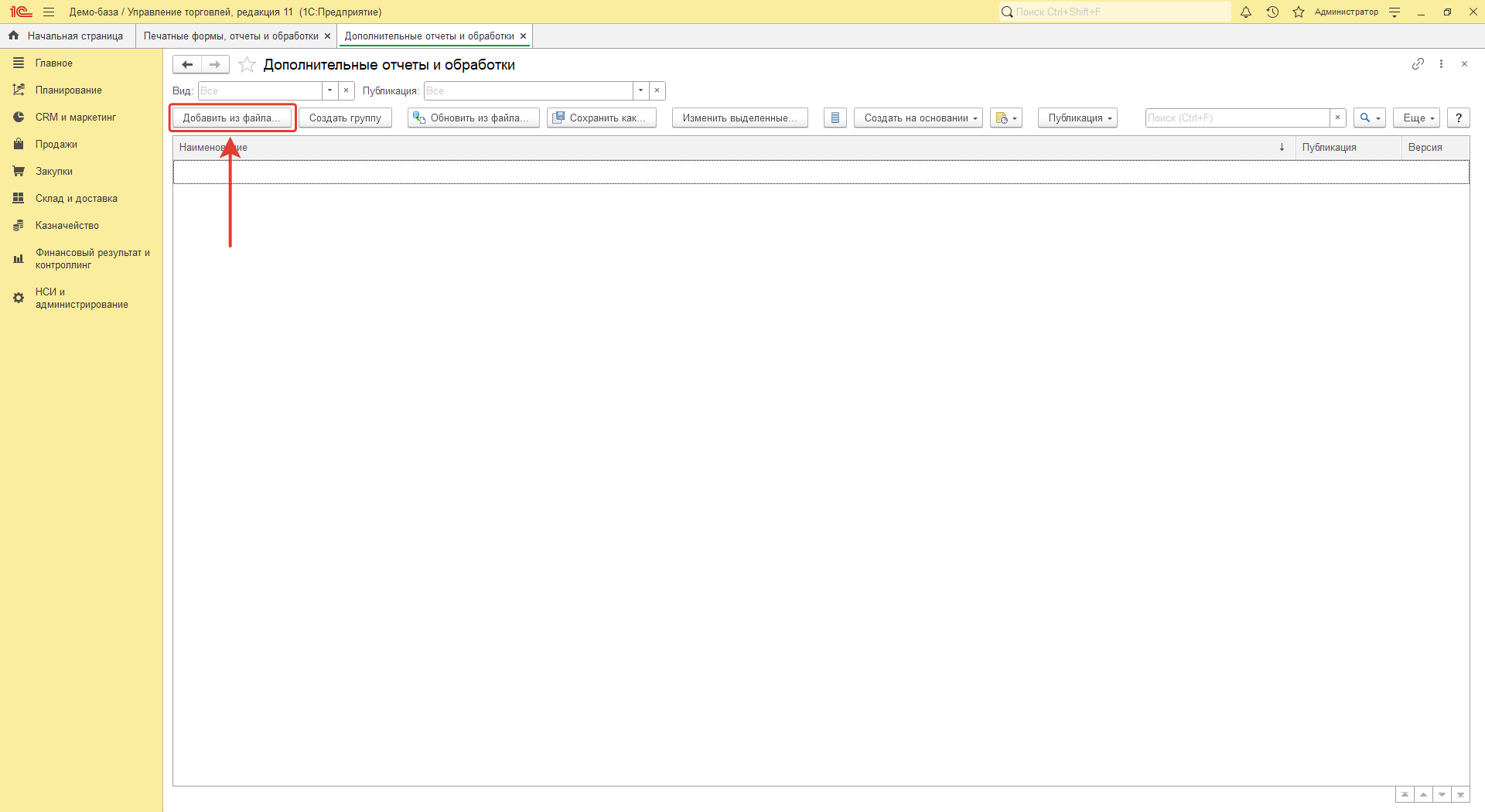1485x812 pixels.
Task: Open НСИ и администрирование section
Action: tap(81, 298)
